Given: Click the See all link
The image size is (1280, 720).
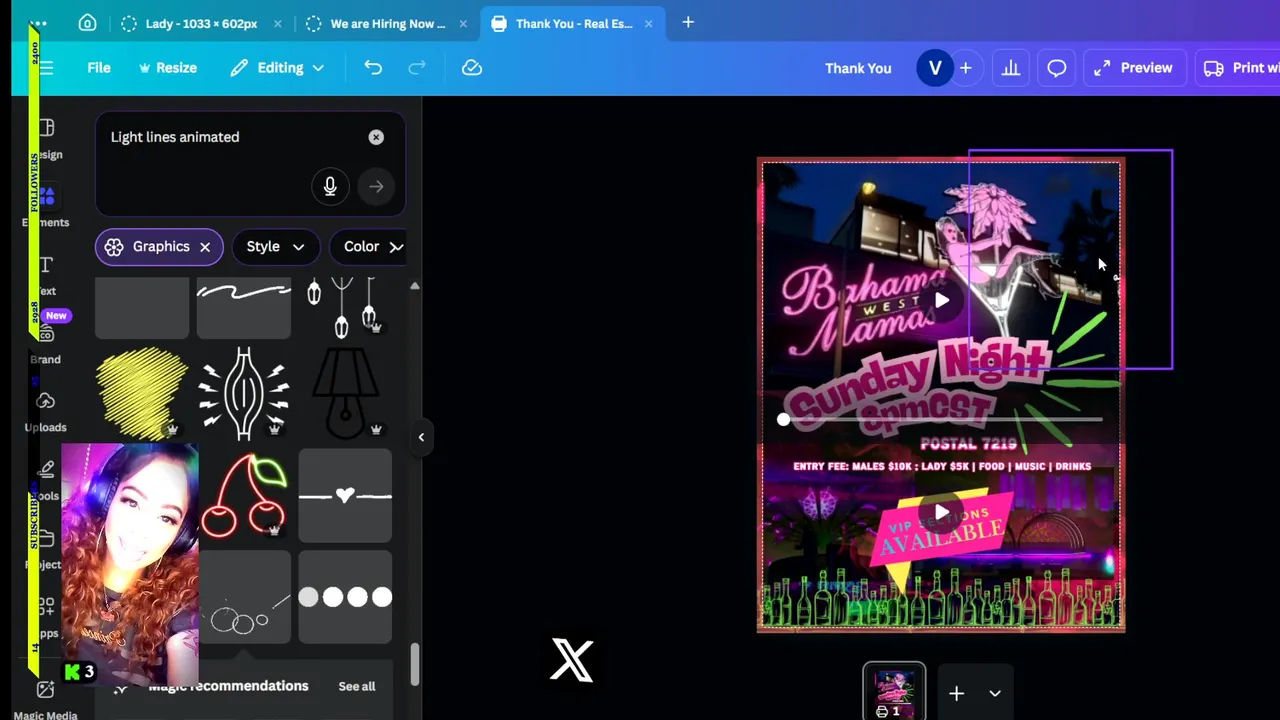Looking at the screenshot, I should coord(357,686).
